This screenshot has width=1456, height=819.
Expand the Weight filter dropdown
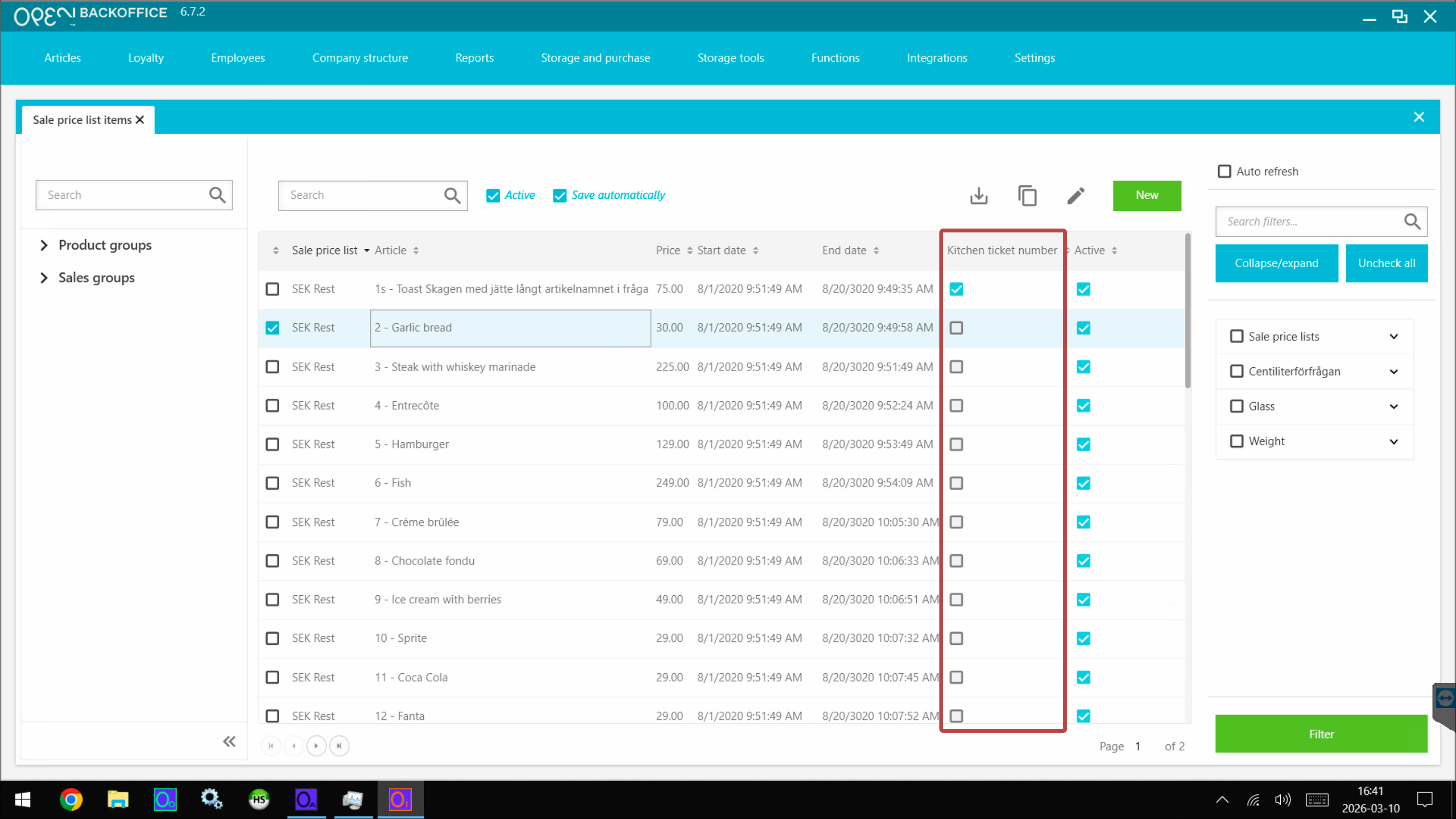point(1393,441)
